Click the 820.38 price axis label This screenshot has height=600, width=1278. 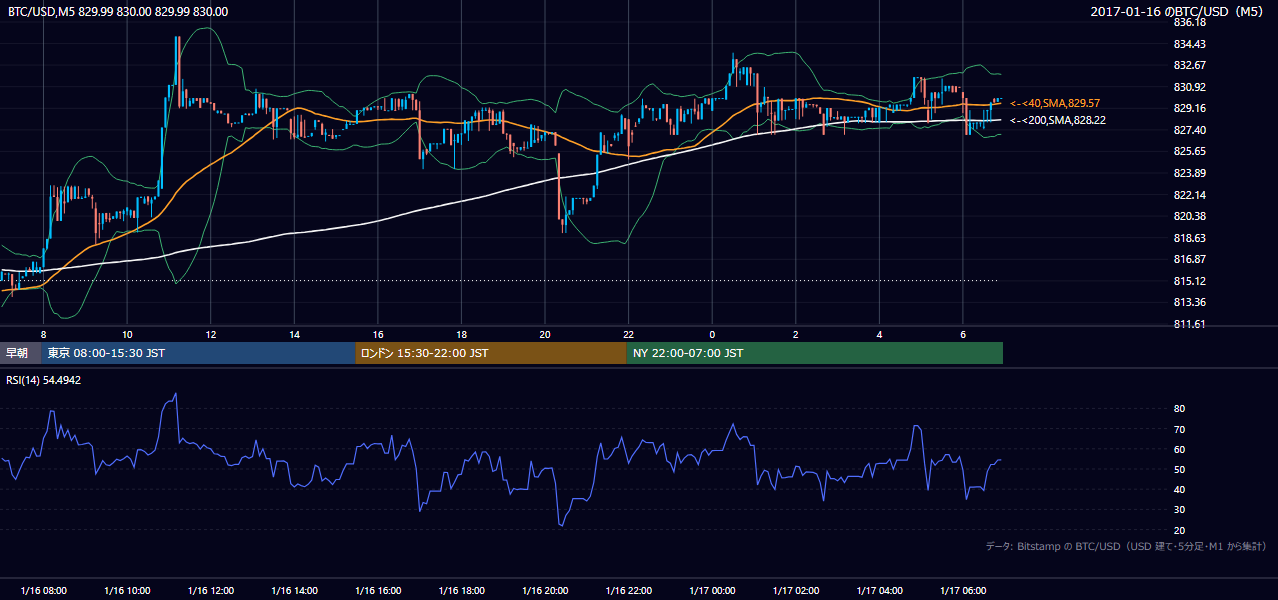pos(1189,216)
